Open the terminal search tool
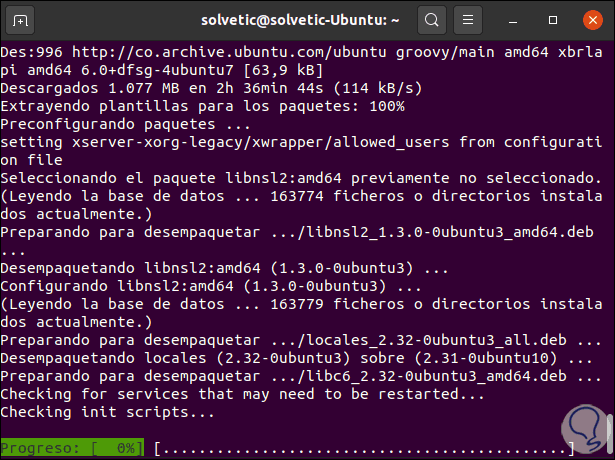 (x=432, y=20)
